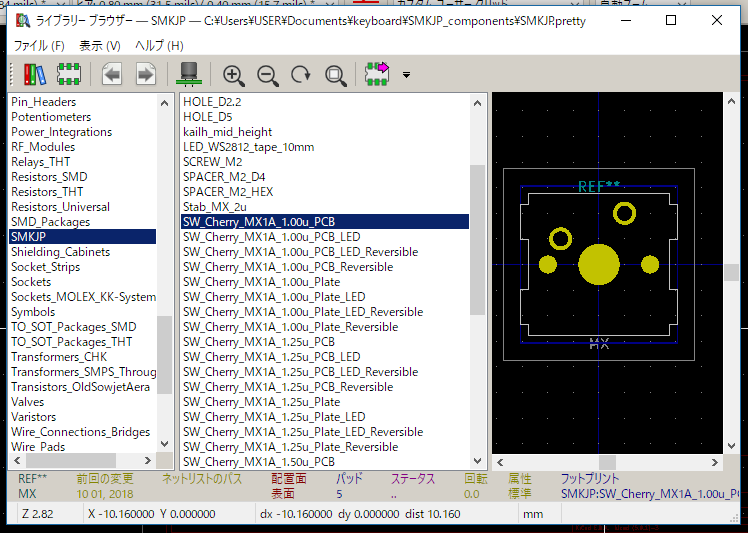Click library list scroll down arrow

point(164,444)
